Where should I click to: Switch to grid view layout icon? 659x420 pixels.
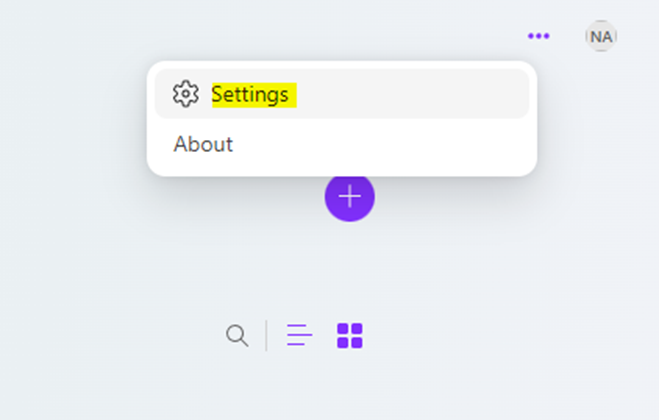coord(350,335)
